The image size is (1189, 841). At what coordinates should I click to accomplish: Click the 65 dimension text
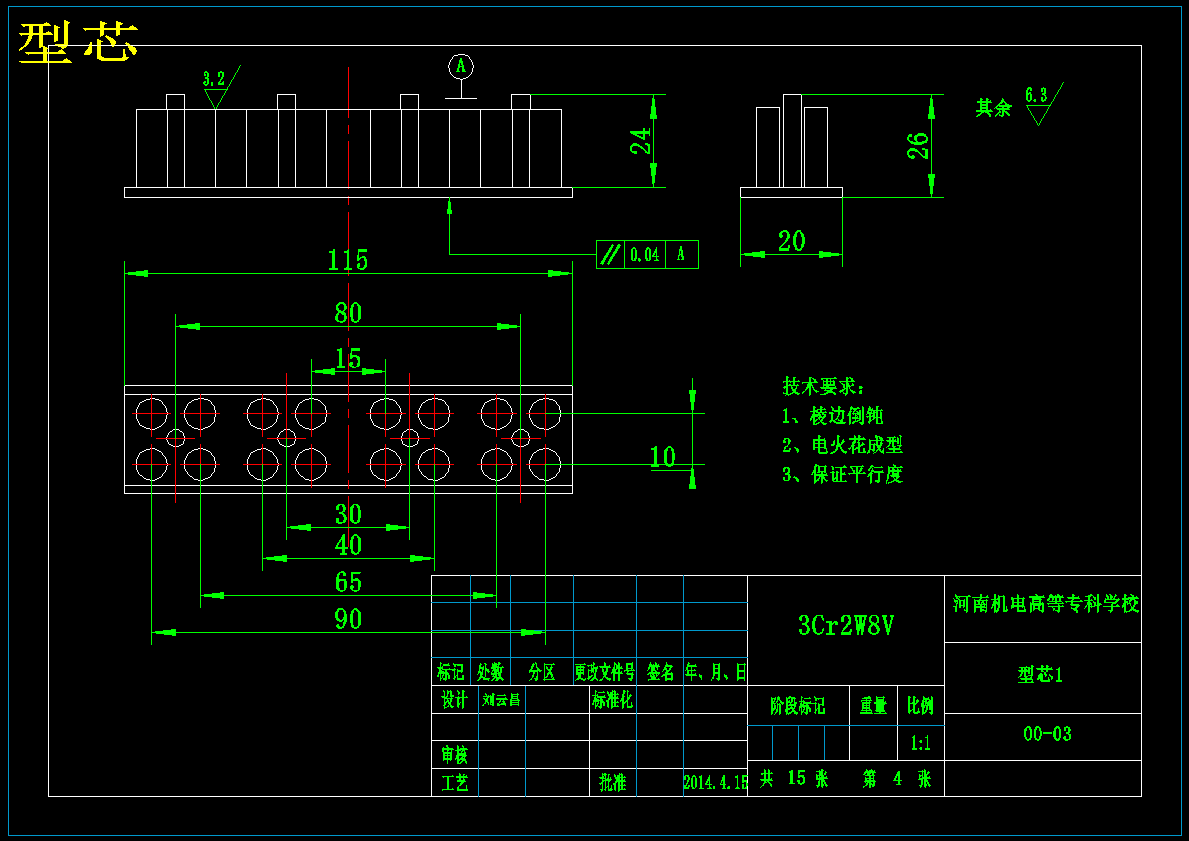tap(348, 582)
